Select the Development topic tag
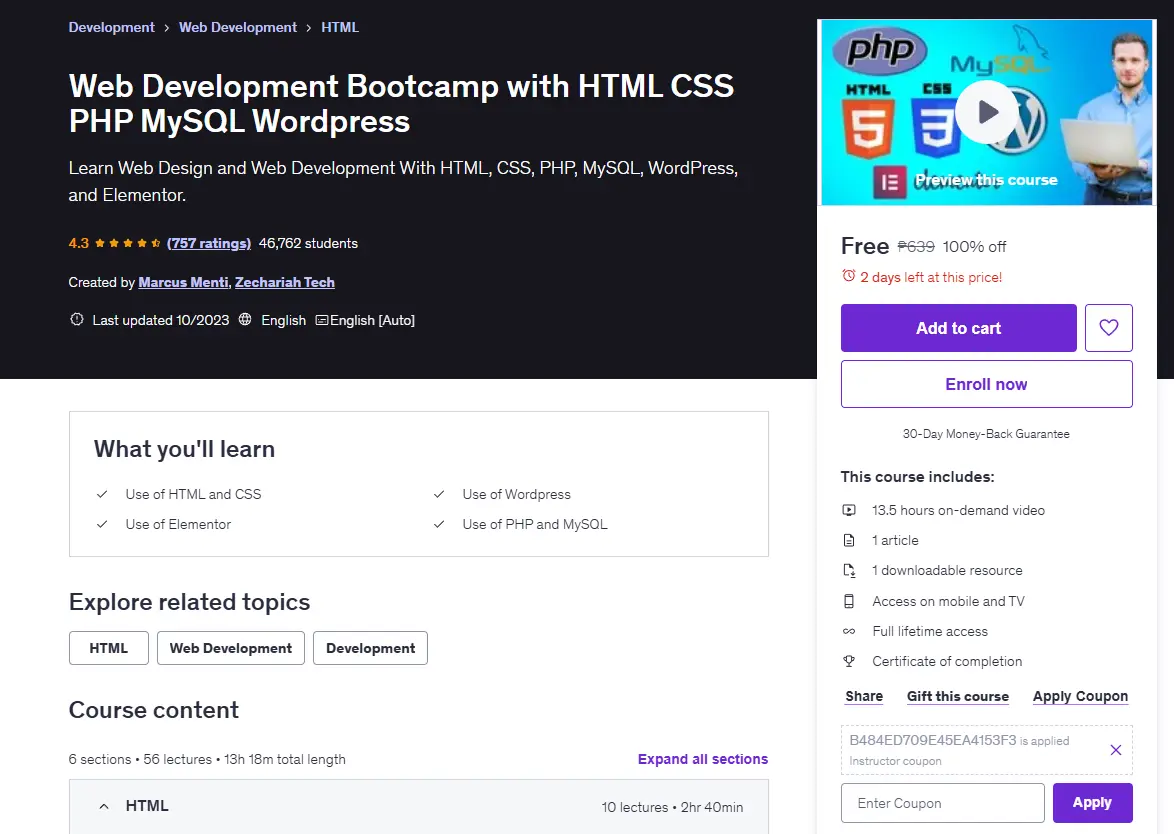1174x834 pixels. (x=370, y=648)
